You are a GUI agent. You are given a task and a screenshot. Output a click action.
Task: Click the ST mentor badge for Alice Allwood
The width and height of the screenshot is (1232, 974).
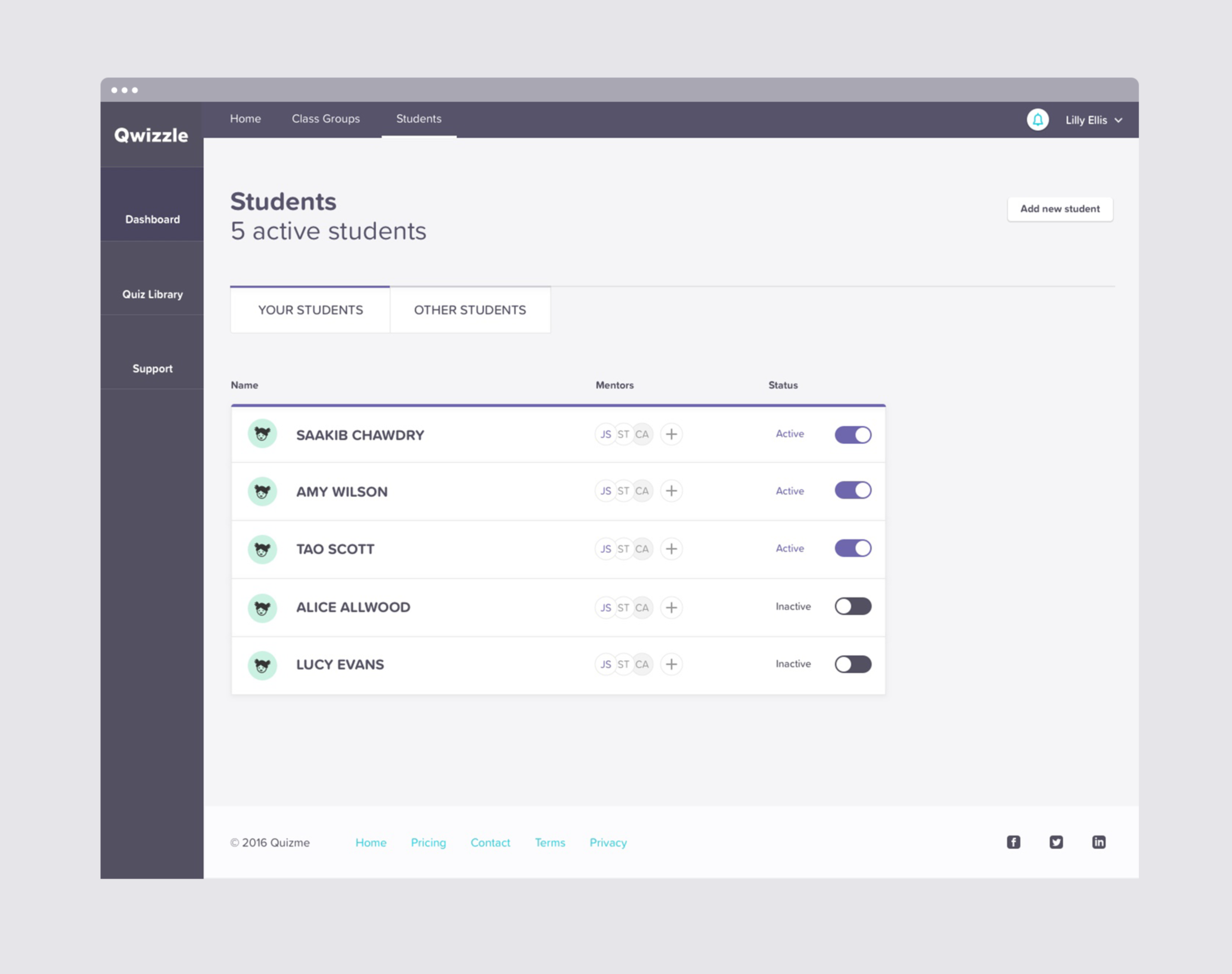click(x=623, y=607)
